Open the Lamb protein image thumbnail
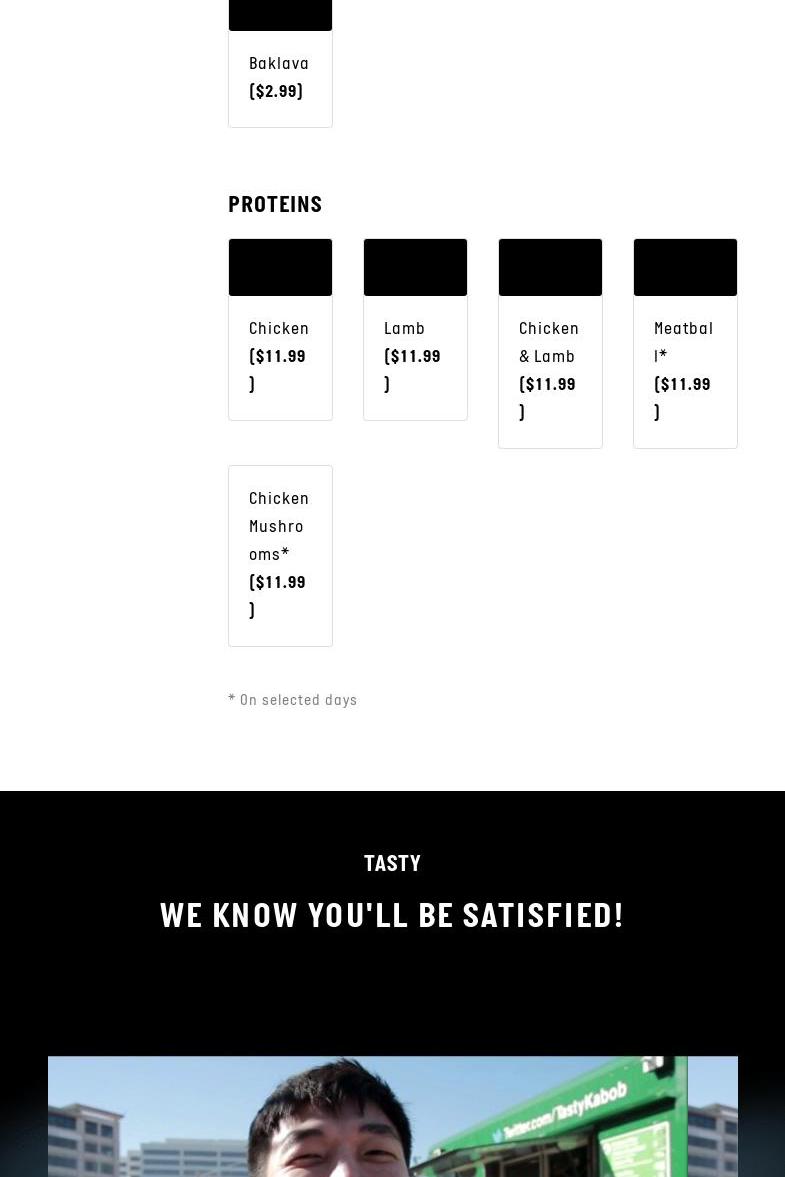 415,267
